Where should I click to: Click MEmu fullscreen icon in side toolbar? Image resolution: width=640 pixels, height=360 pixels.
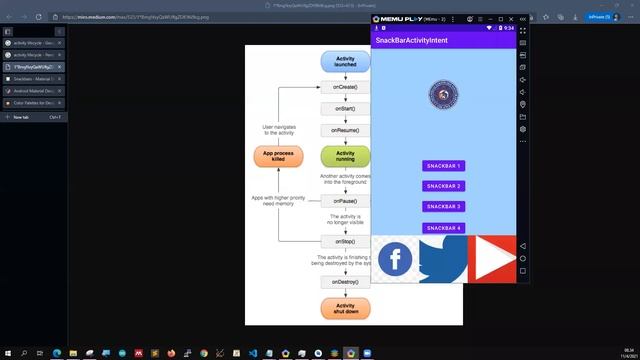523,31
